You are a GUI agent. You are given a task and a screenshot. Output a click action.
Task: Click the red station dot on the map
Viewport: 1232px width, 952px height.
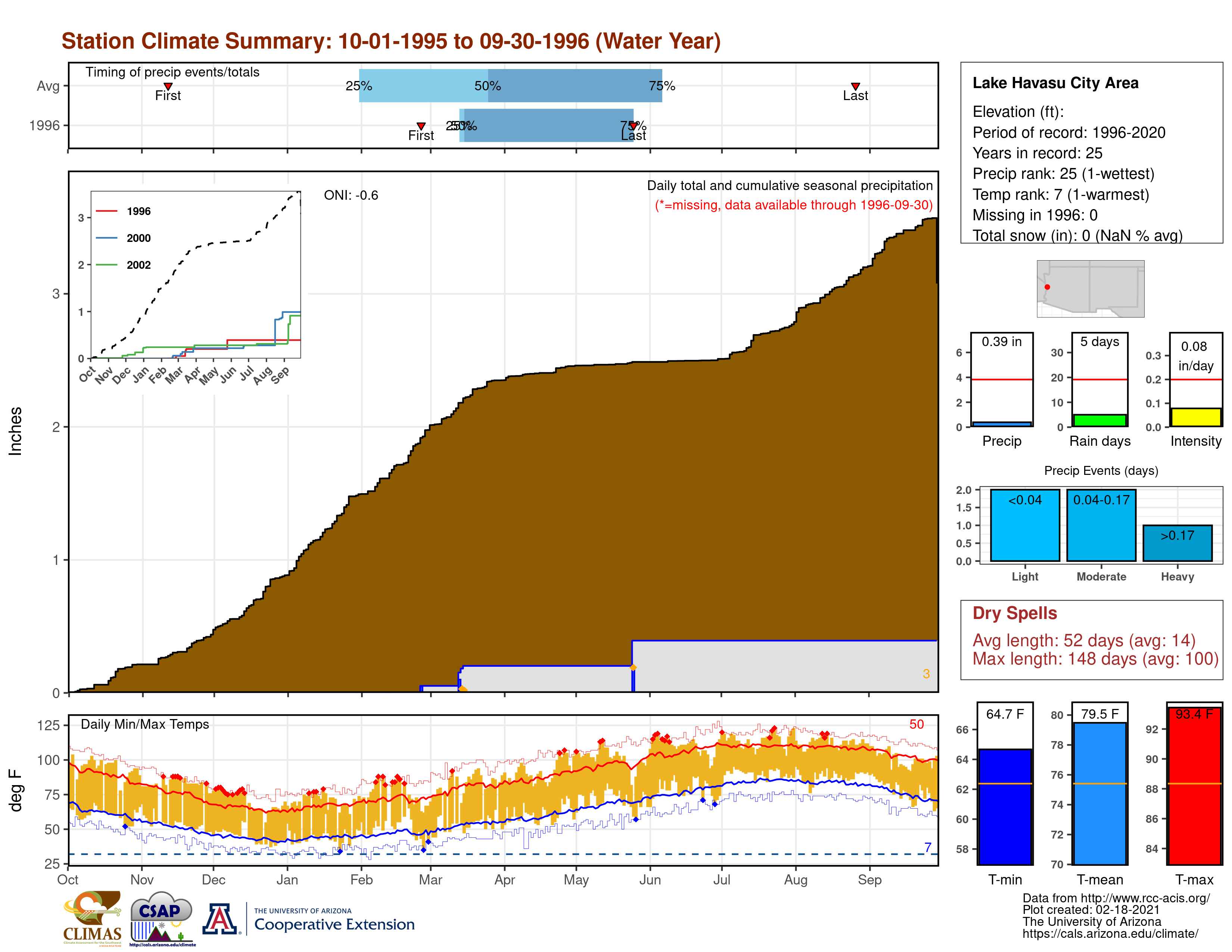1047,287
